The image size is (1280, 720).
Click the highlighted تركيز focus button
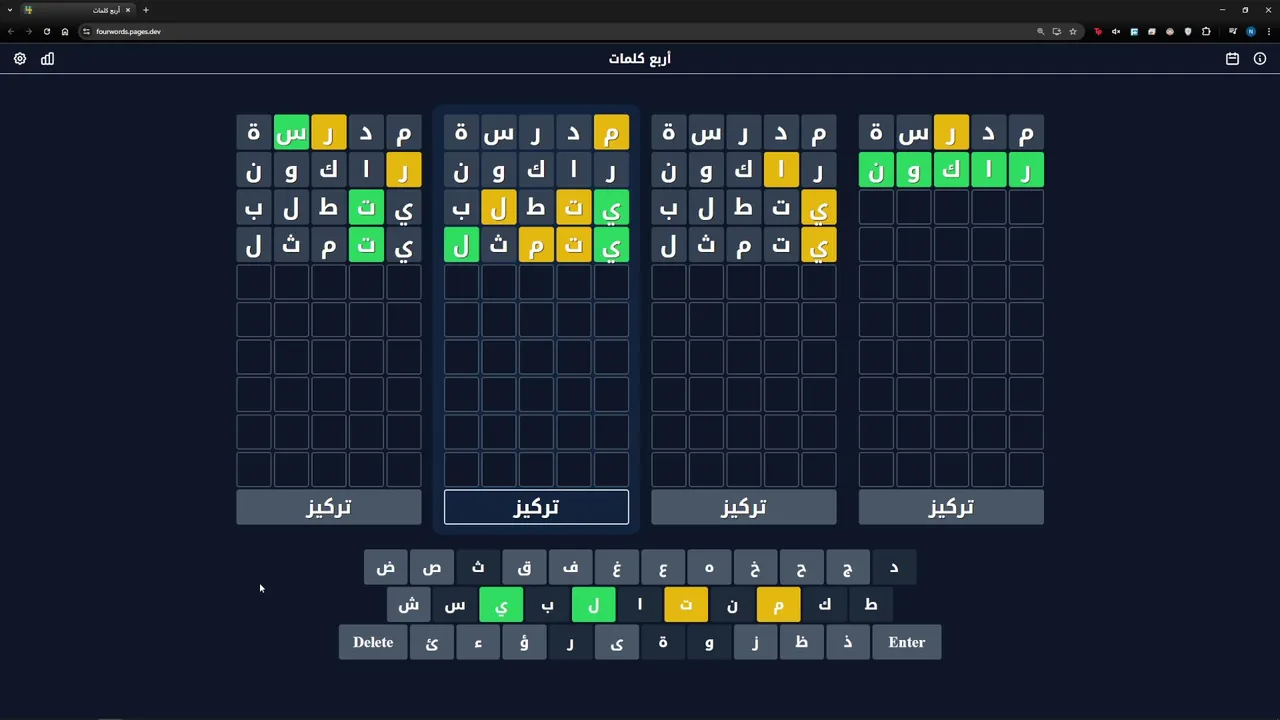536,507
